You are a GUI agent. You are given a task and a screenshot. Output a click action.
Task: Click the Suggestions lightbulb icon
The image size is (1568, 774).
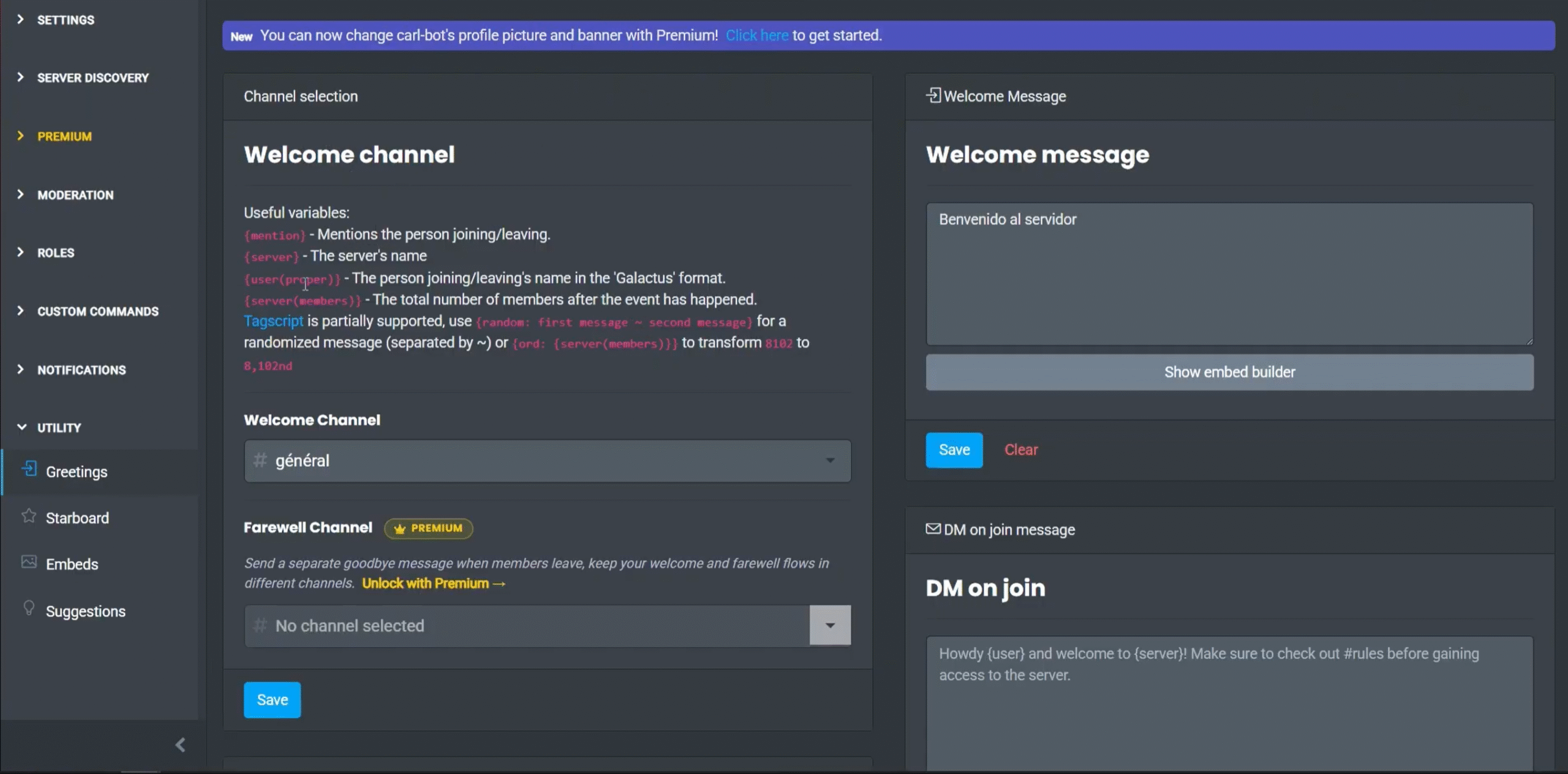(x=29, y=608)
